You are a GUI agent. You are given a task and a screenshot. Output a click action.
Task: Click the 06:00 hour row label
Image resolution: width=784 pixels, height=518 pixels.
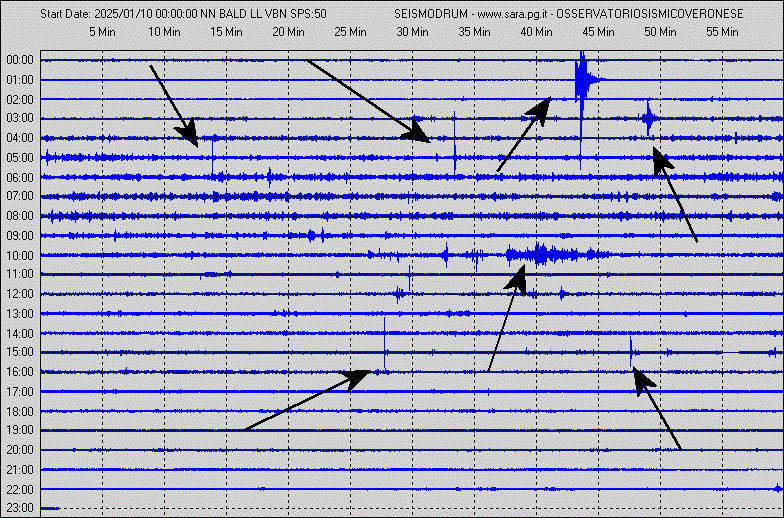coord(20,178)
